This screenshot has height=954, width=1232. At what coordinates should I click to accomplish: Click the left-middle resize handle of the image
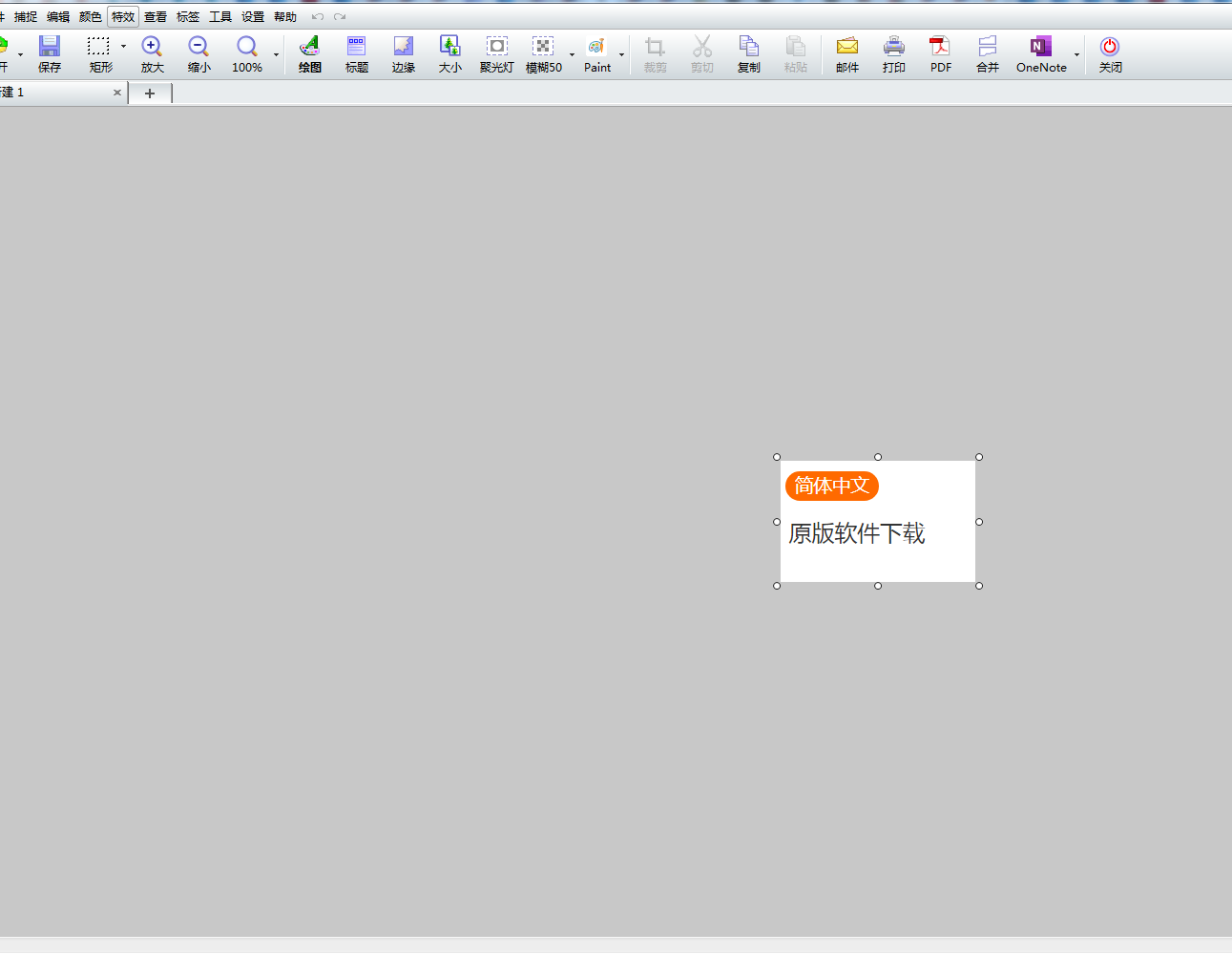[x=777, y=522]
